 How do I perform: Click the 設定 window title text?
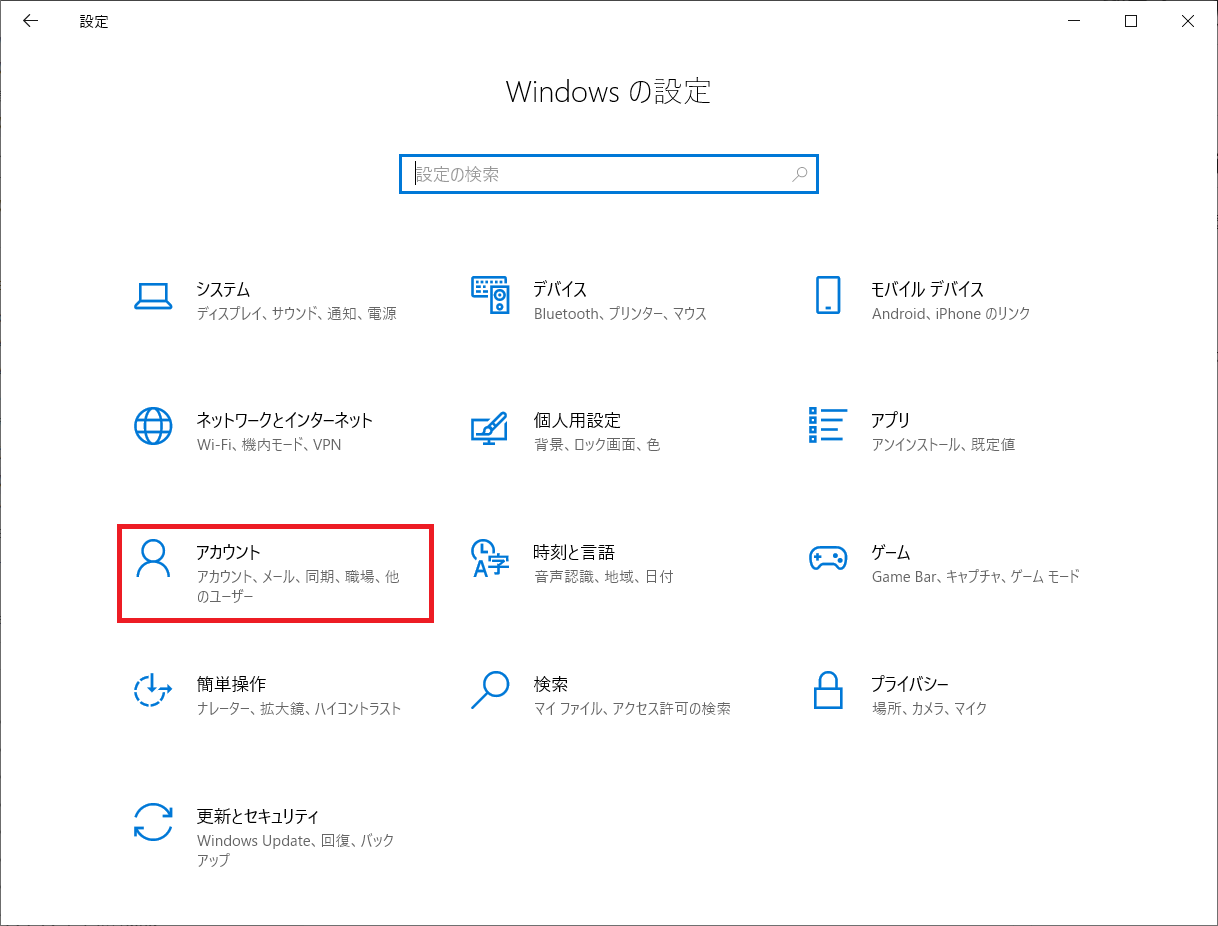point(94,21)
